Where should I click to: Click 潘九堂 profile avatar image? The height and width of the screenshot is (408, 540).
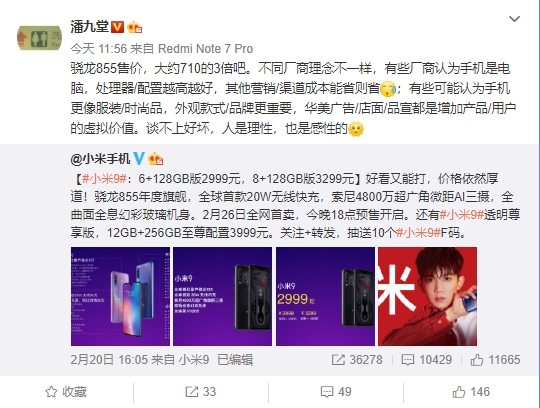[x=39, y=38]
